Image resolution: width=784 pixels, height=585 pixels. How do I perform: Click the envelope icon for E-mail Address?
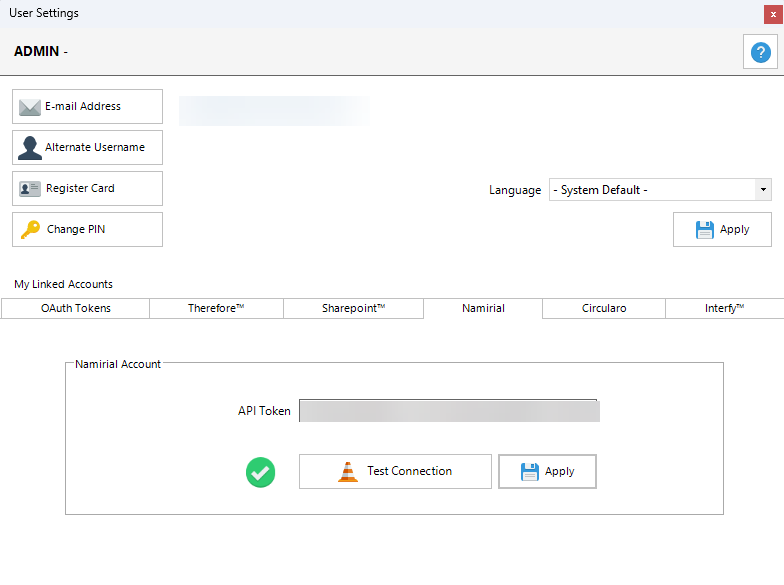(30, 107)
